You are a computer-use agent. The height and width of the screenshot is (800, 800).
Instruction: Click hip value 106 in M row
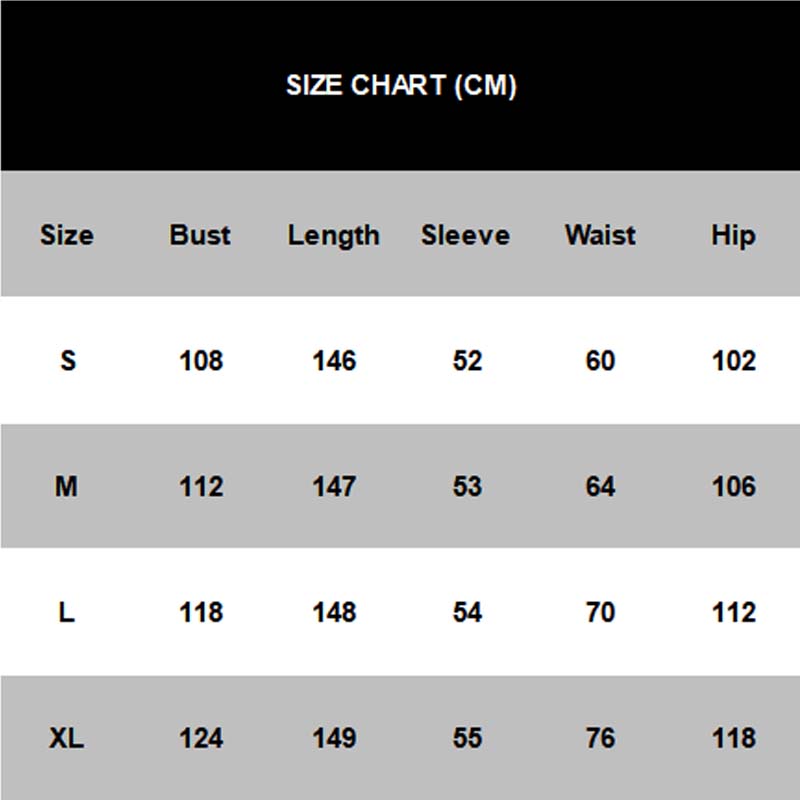tap(733, 487)
